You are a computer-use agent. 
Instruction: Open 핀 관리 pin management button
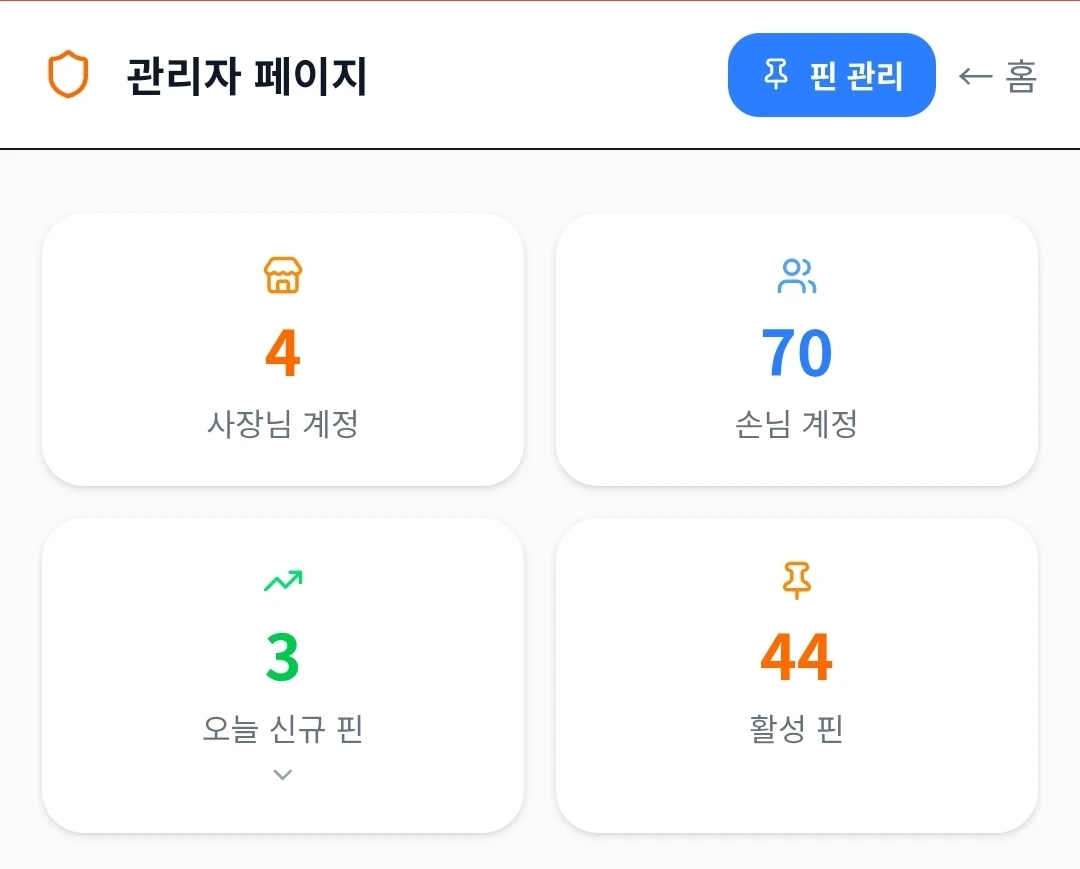click(831, 75)
